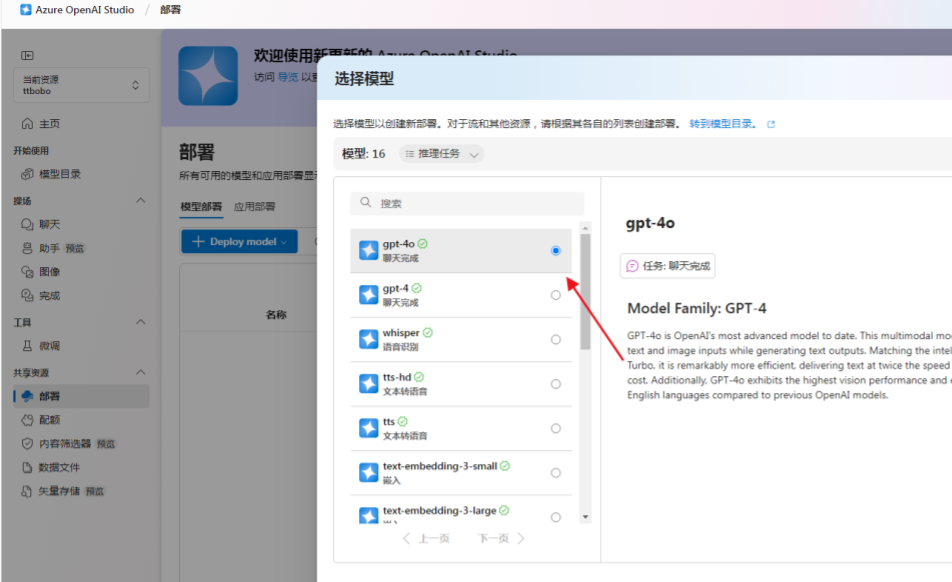This screenshot has height=582, width=952.
Task: Select the gpt-4 model radio button
Action: 555,295
